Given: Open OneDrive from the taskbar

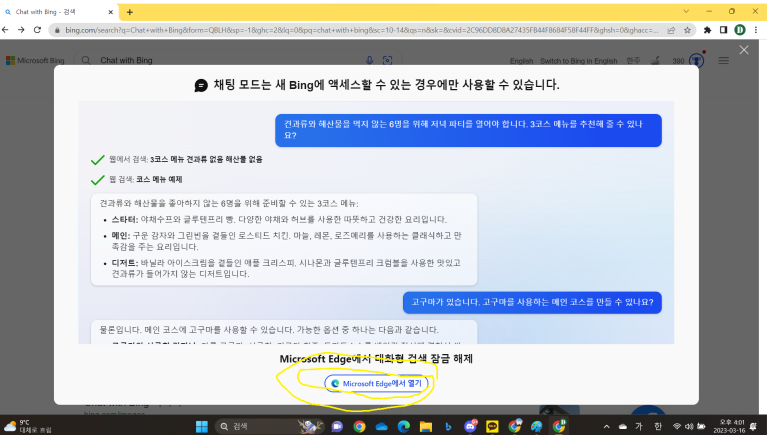Looking at the screenshot, I should [x=382, y=426].
